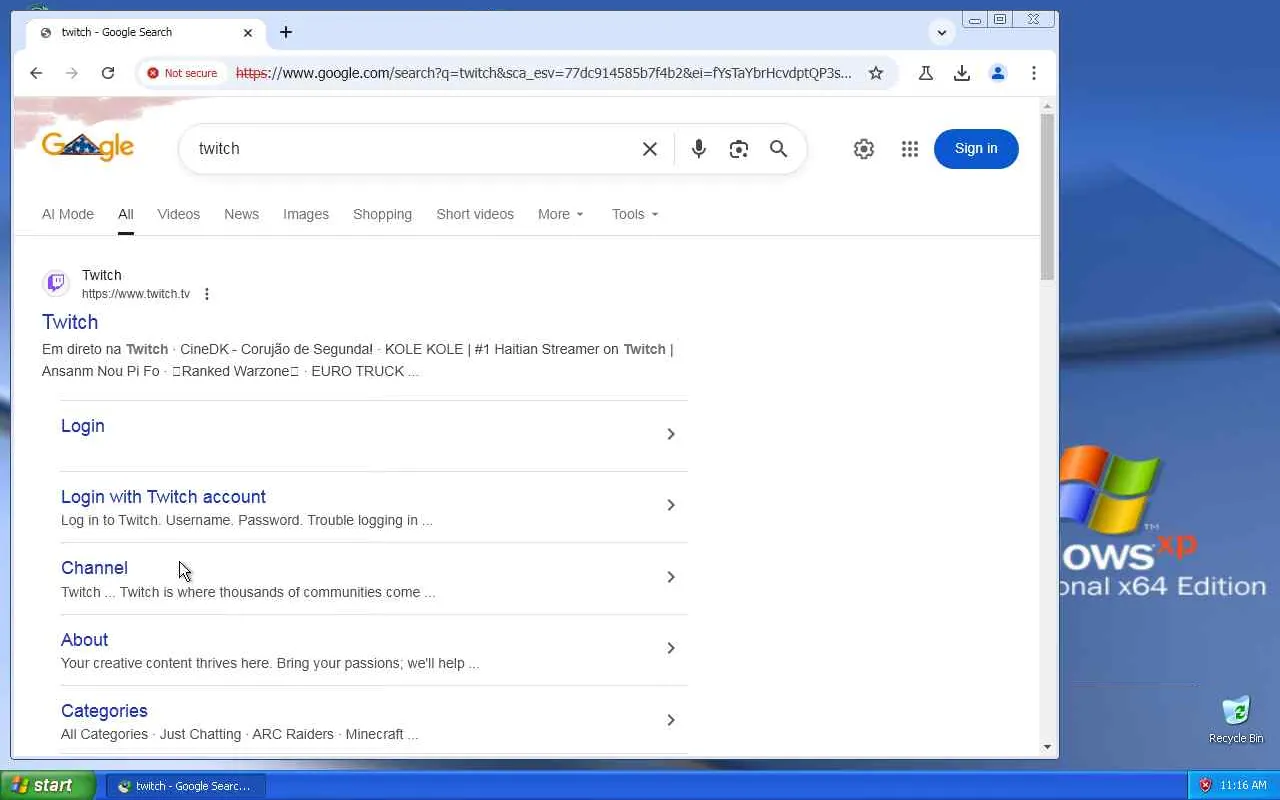Open the Categories sitelink
1280x800 pixels.
(x=104, y=711)
